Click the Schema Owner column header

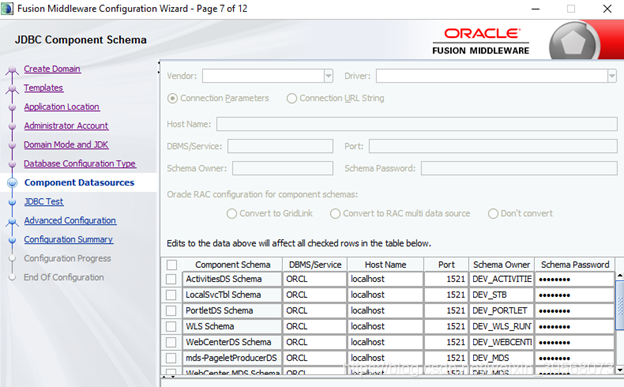[501, 265]
